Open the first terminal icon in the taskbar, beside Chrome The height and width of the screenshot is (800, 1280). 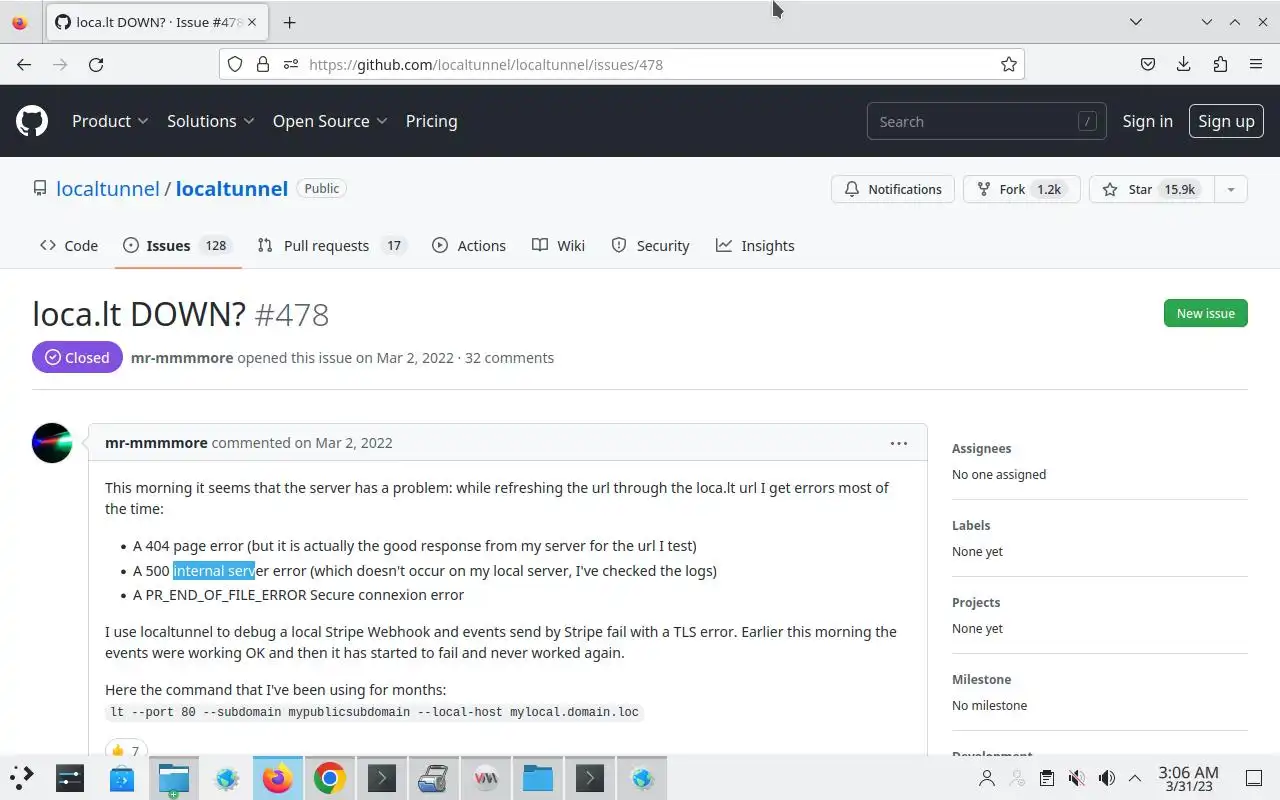381,778
